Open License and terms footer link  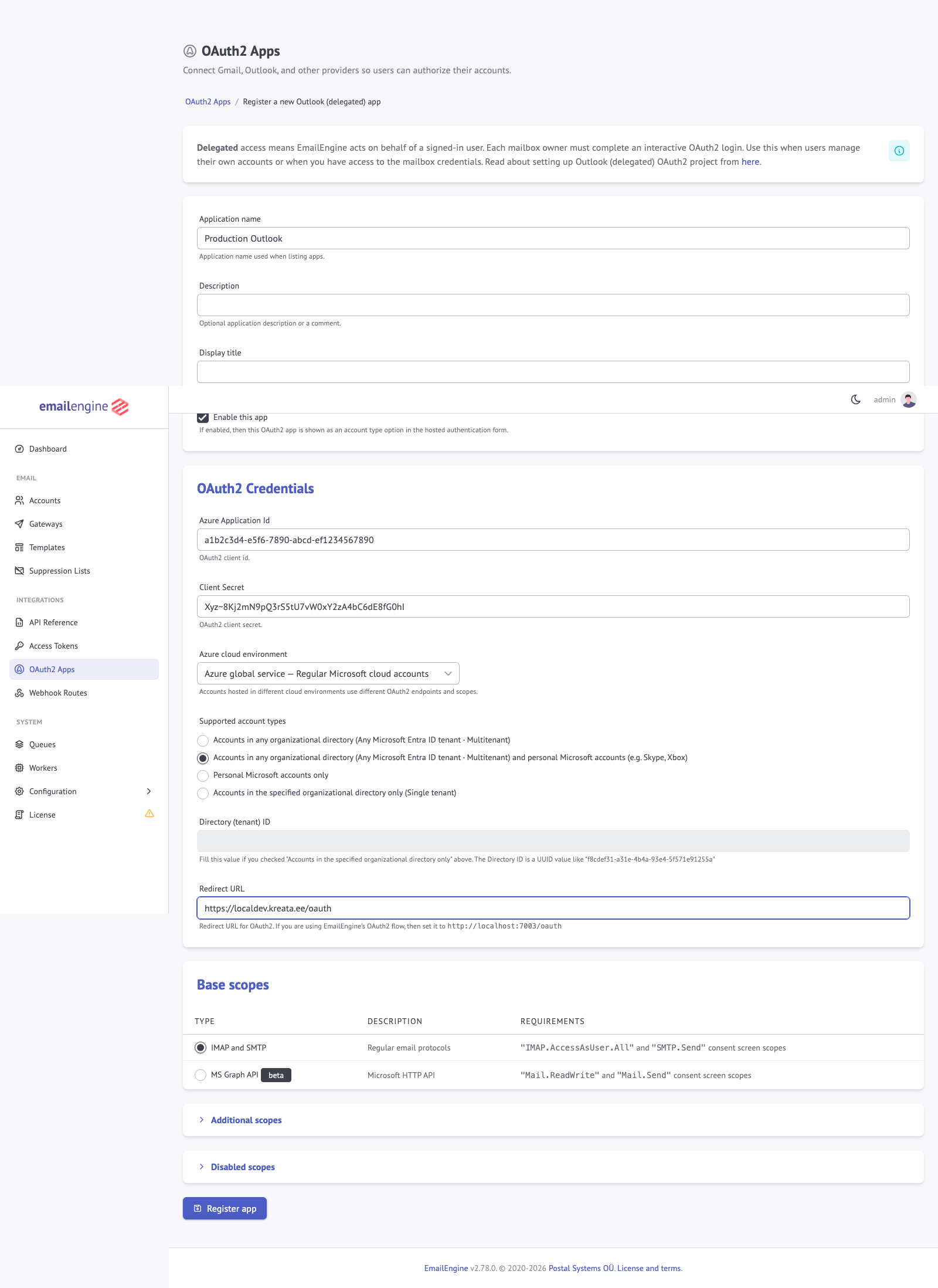[649, 1268]
